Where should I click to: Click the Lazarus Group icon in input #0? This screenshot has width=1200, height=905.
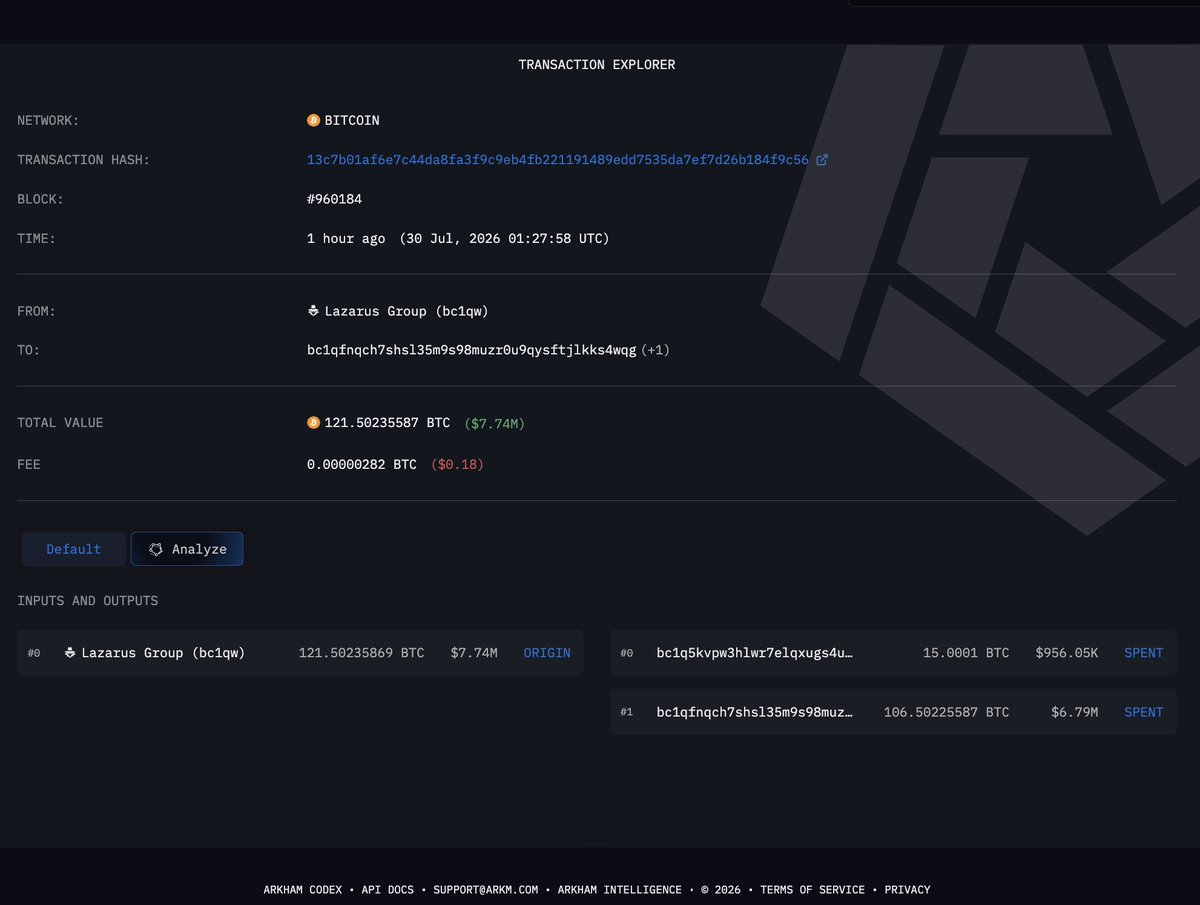70,653
